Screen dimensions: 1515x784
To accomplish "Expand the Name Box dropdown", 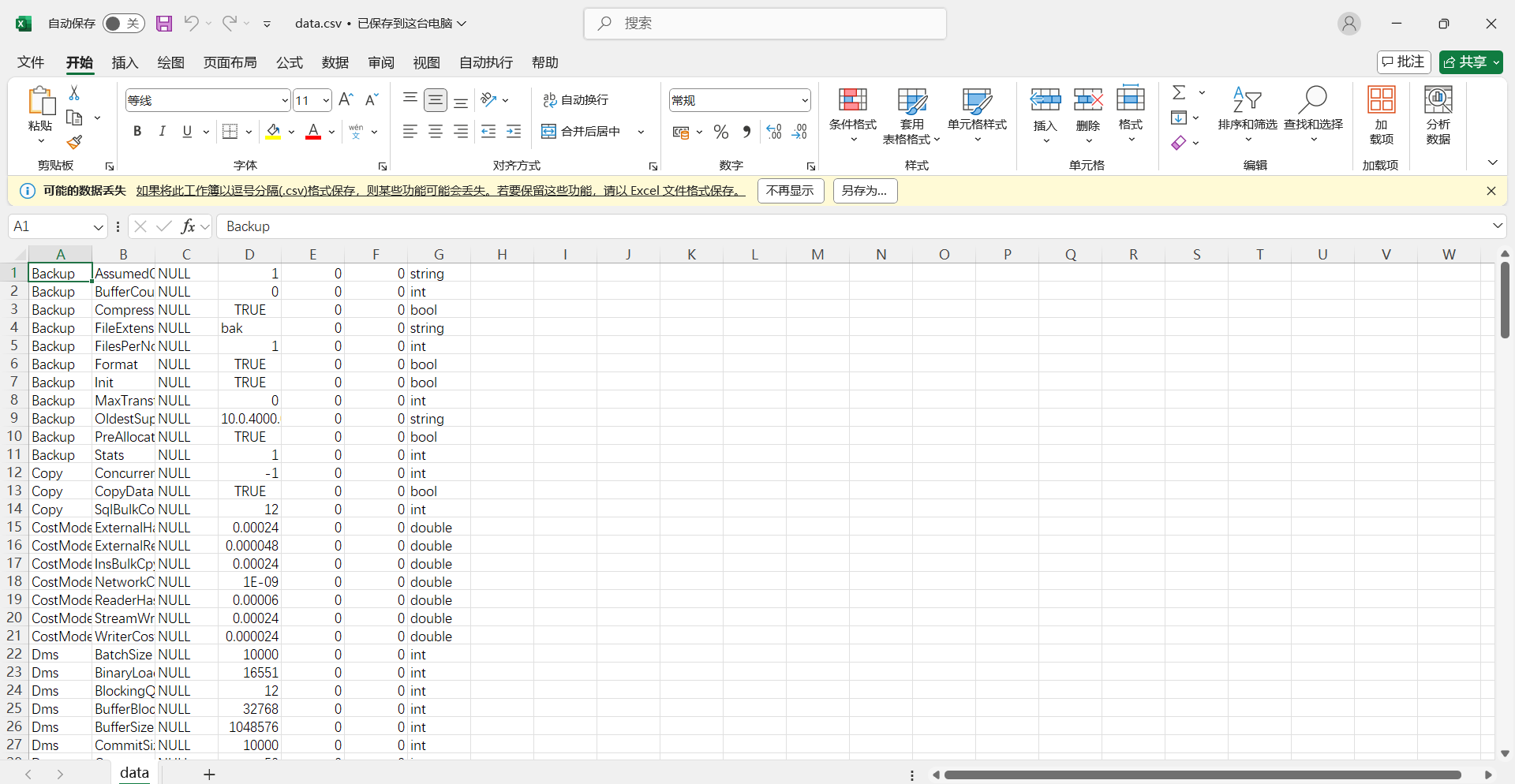I will [98, 227].
